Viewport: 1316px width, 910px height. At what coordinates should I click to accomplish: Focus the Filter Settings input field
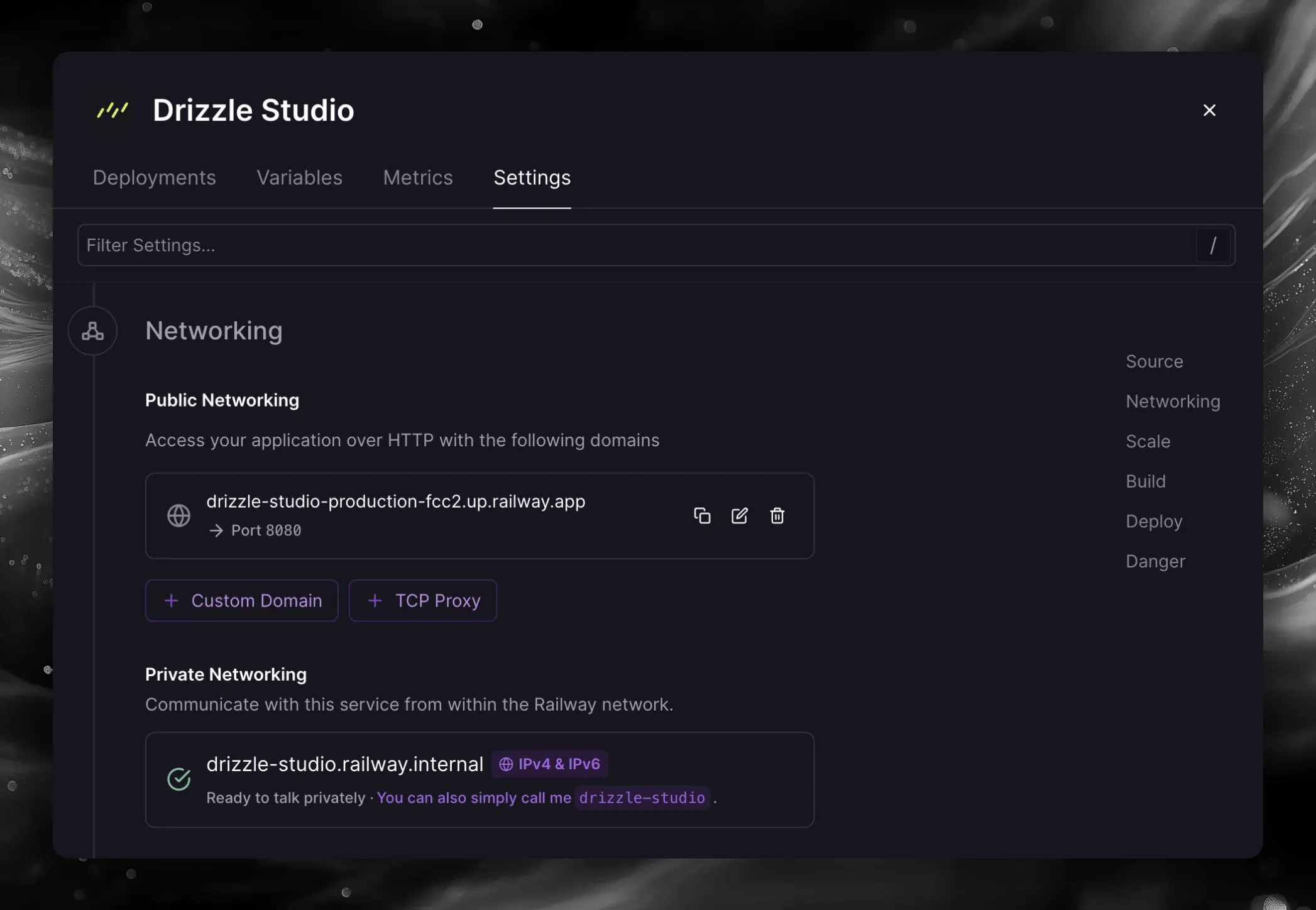[x=628, y=245]
